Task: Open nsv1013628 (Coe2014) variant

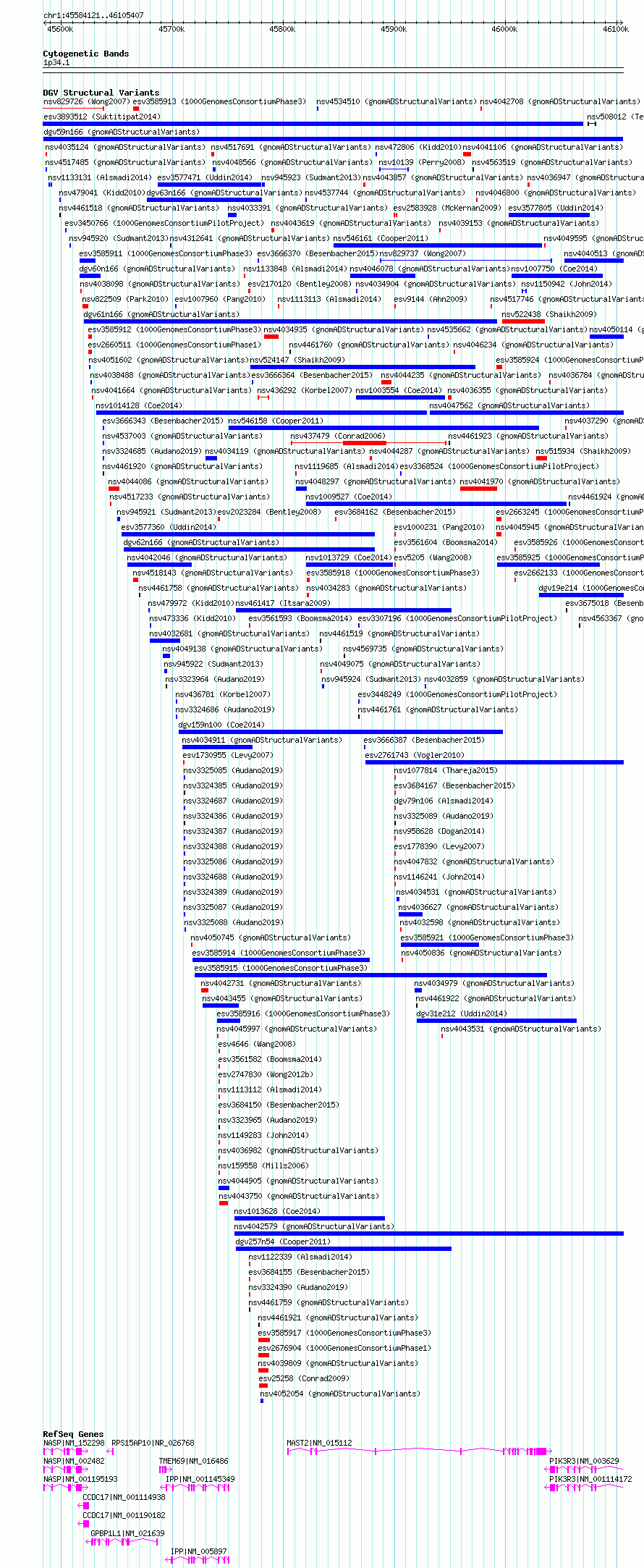Action: pos(277,1211)
